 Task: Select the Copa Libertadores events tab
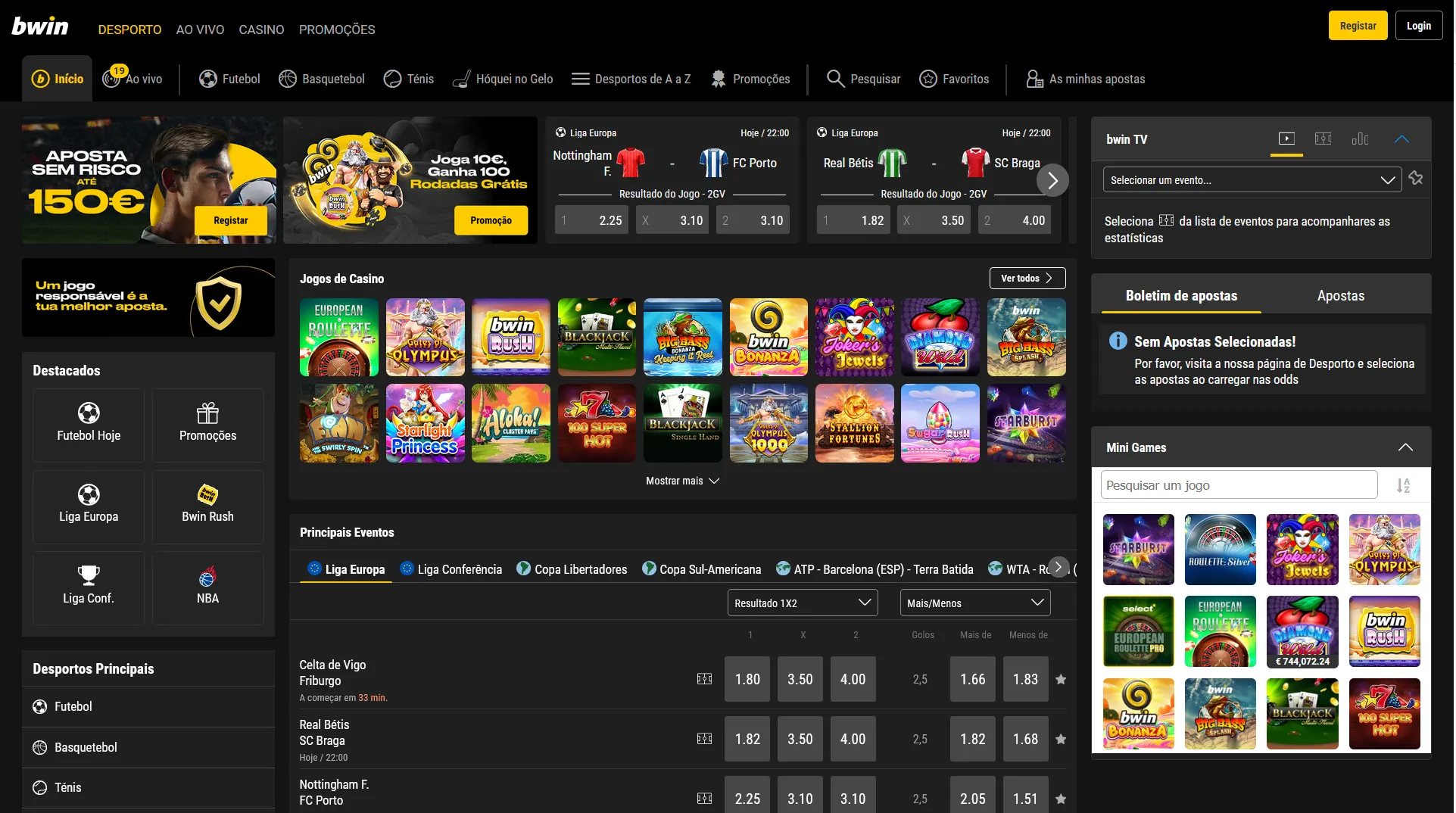point(572,569)
